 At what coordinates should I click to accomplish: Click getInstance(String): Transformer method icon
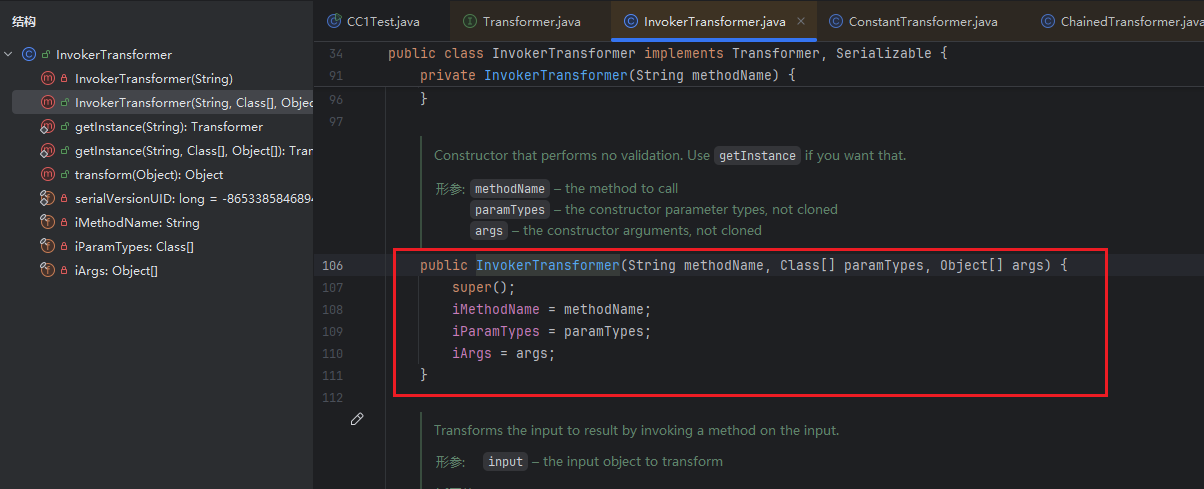click(47, 127)
